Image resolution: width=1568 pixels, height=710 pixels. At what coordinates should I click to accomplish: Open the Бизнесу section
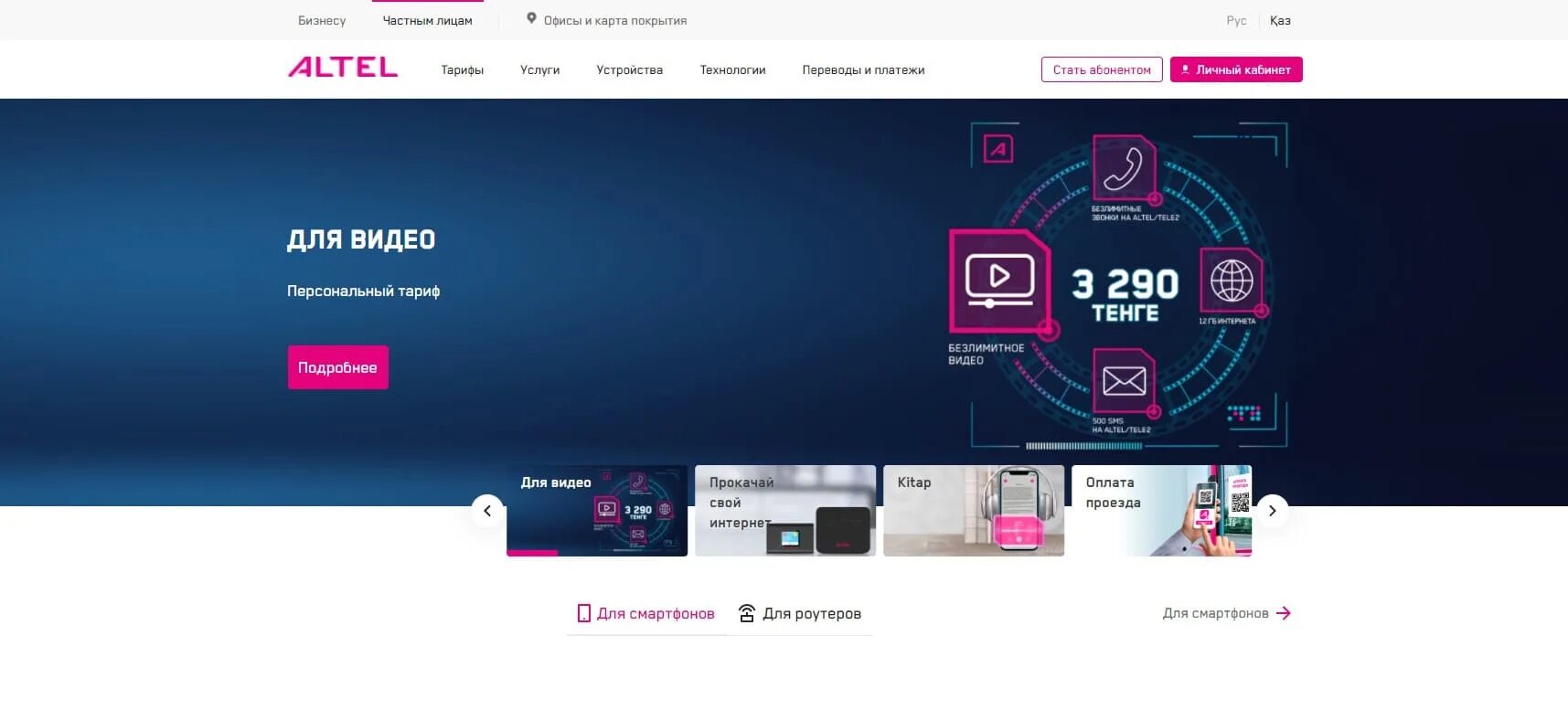click(322, 20)
